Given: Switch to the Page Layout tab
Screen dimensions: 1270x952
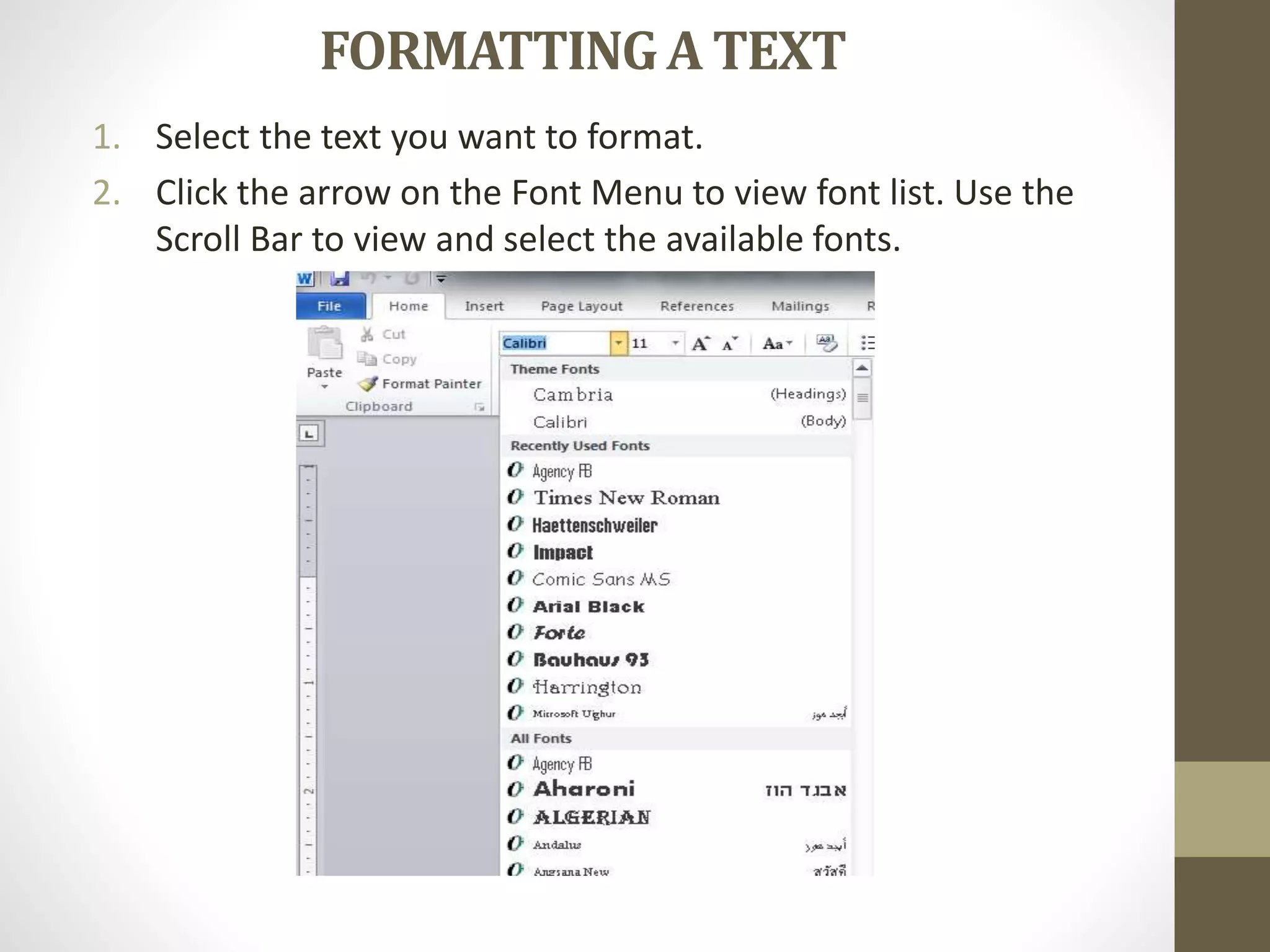Looking at the screenshot, I should (582, 306).
